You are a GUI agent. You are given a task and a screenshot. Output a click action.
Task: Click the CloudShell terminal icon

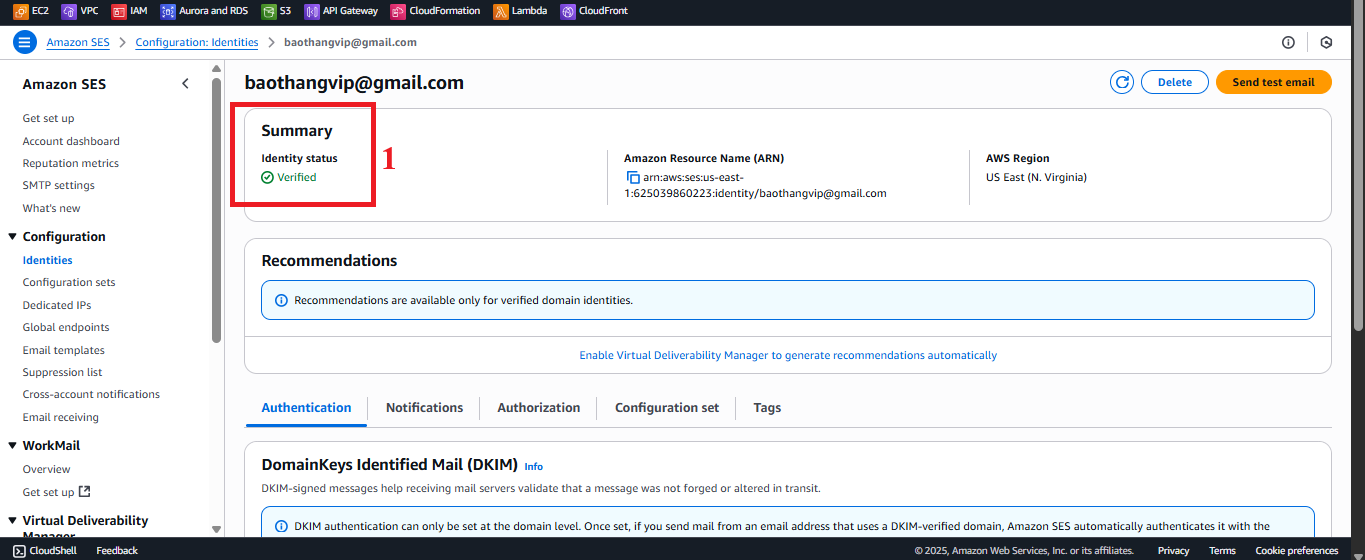click(x=19, y=550)
